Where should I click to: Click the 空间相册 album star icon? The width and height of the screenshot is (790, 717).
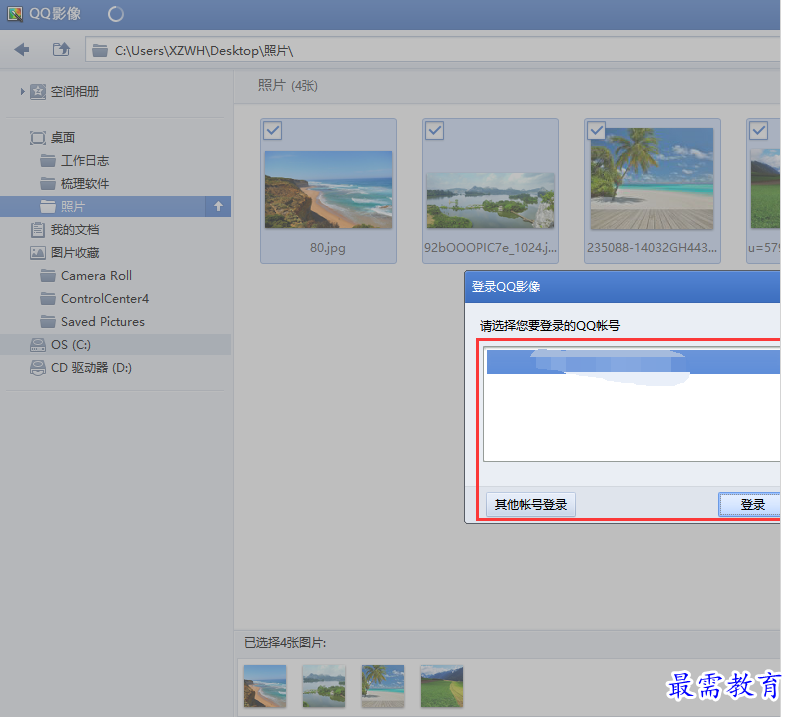click(38, 92)
